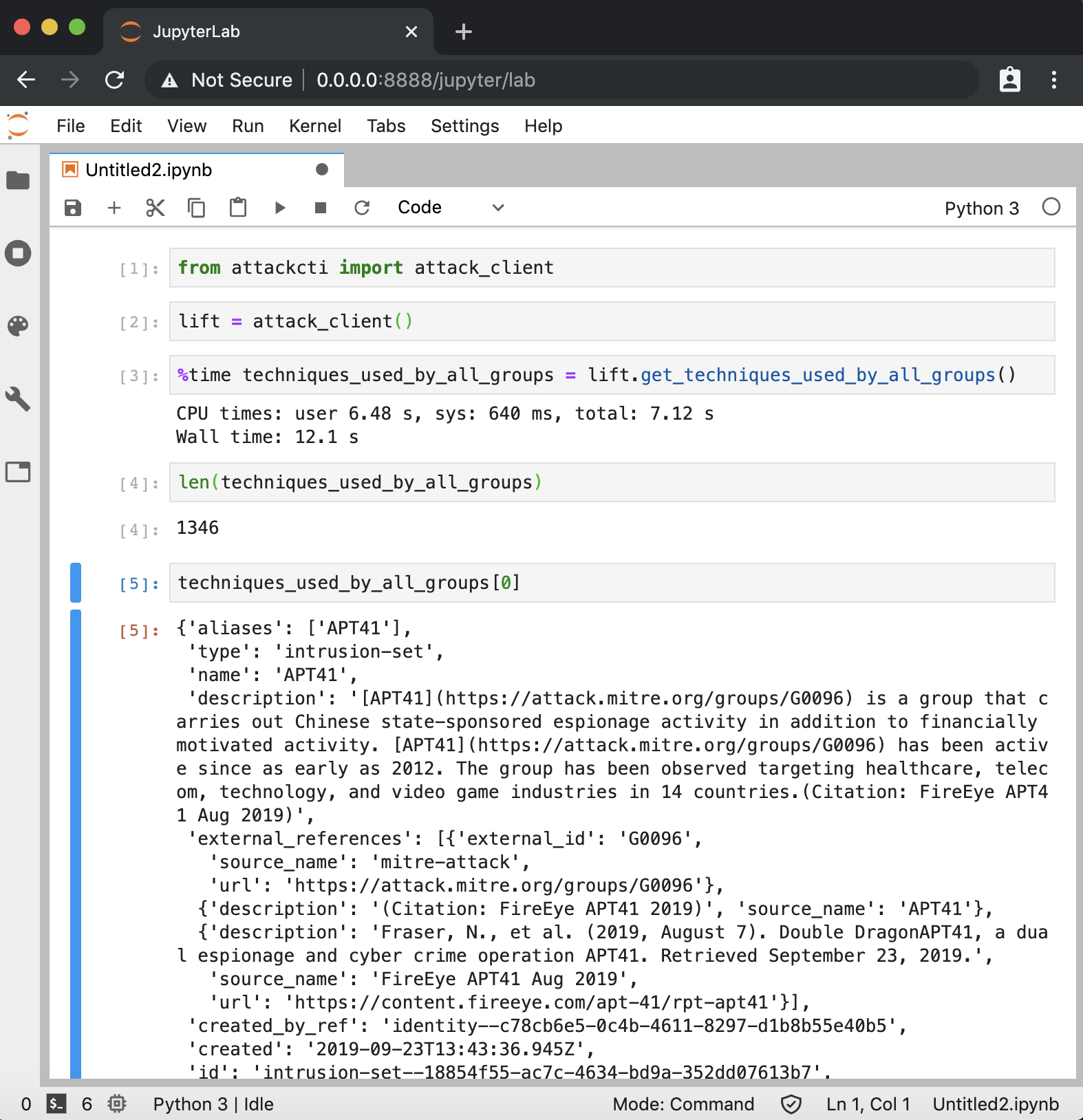Interrupt the kernel stop icon
The height and width of the screenshot is (1120, 1083).
tap(321, 208)
